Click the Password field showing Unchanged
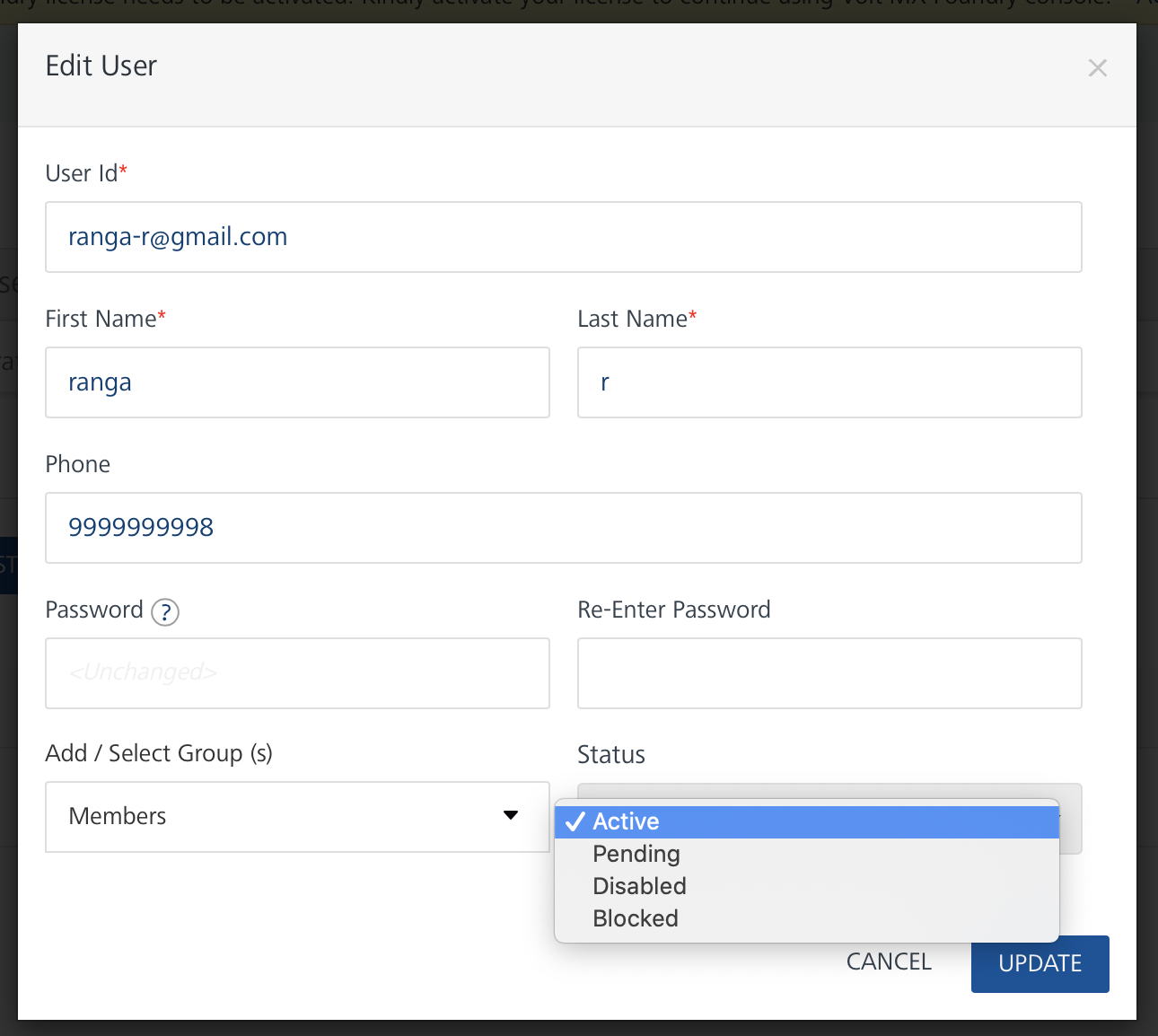Image resolution: width=1158 pixels, height=1036 pixels. [x=297, y=673]
